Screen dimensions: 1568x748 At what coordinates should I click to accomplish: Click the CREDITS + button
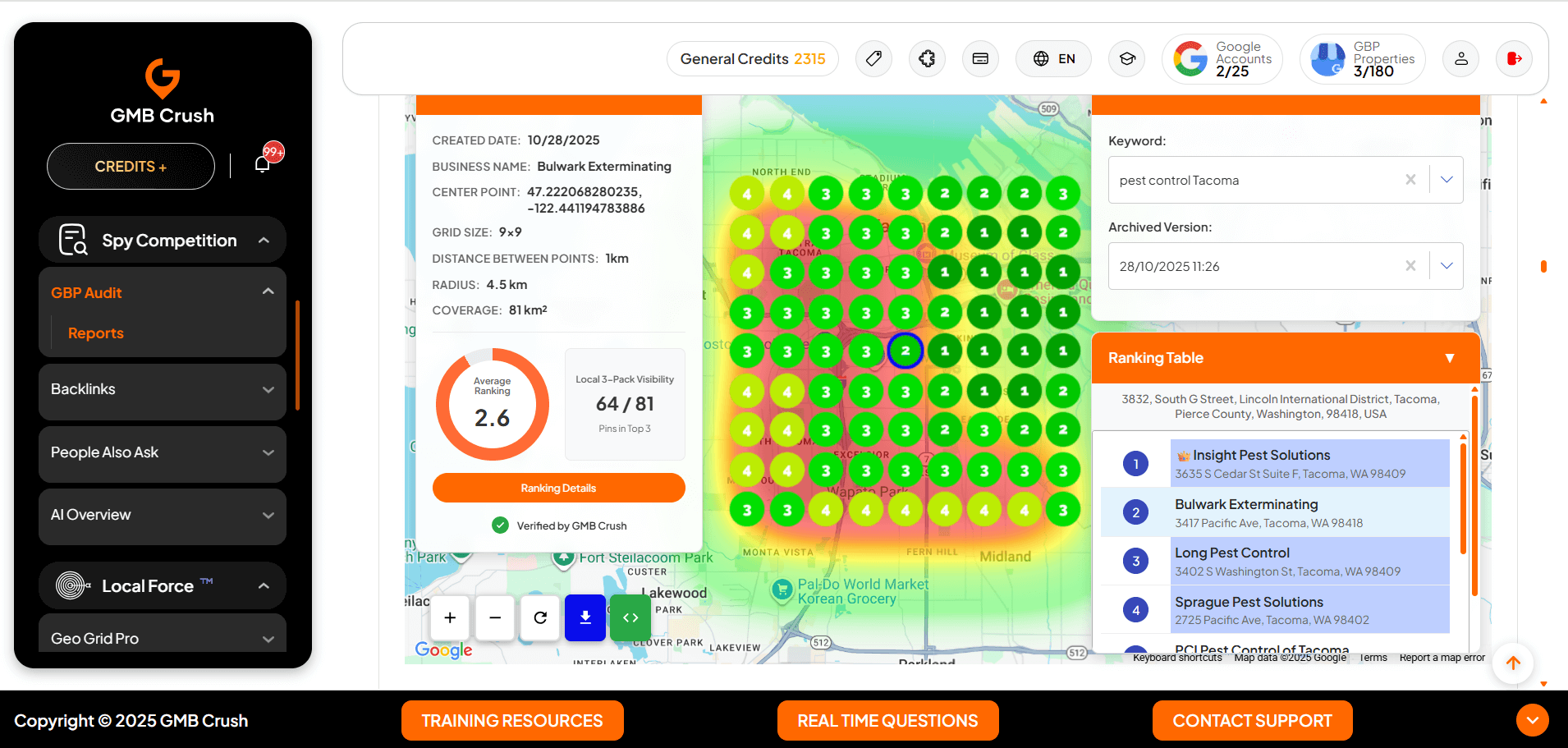click(x=131, y=167)
